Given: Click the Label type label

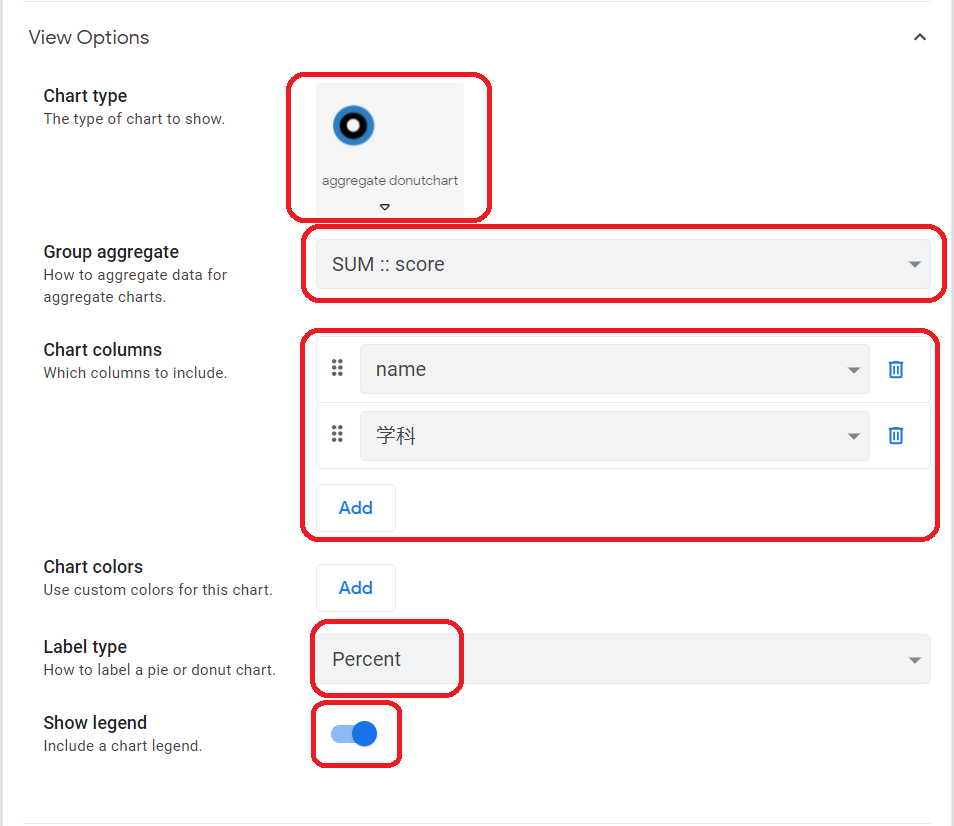Looking at the screenshot, I should click(x=85, y=647).
